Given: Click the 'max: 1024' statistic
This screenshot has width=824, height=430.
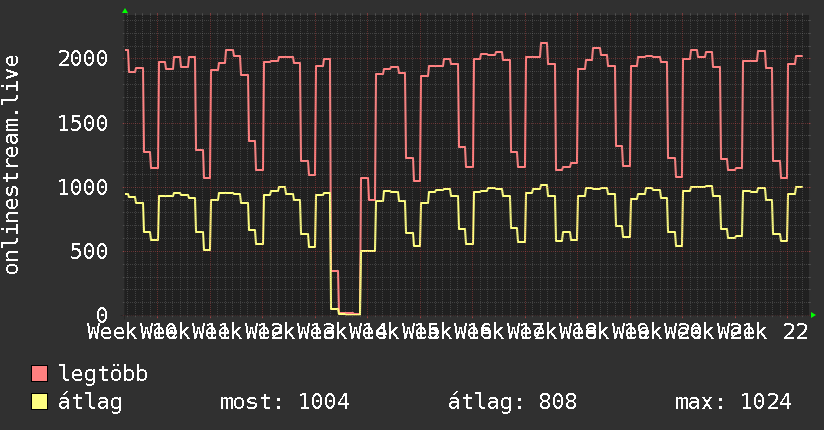Looking at the screenshot, I should pyautogui.click(x=733, y=402).
